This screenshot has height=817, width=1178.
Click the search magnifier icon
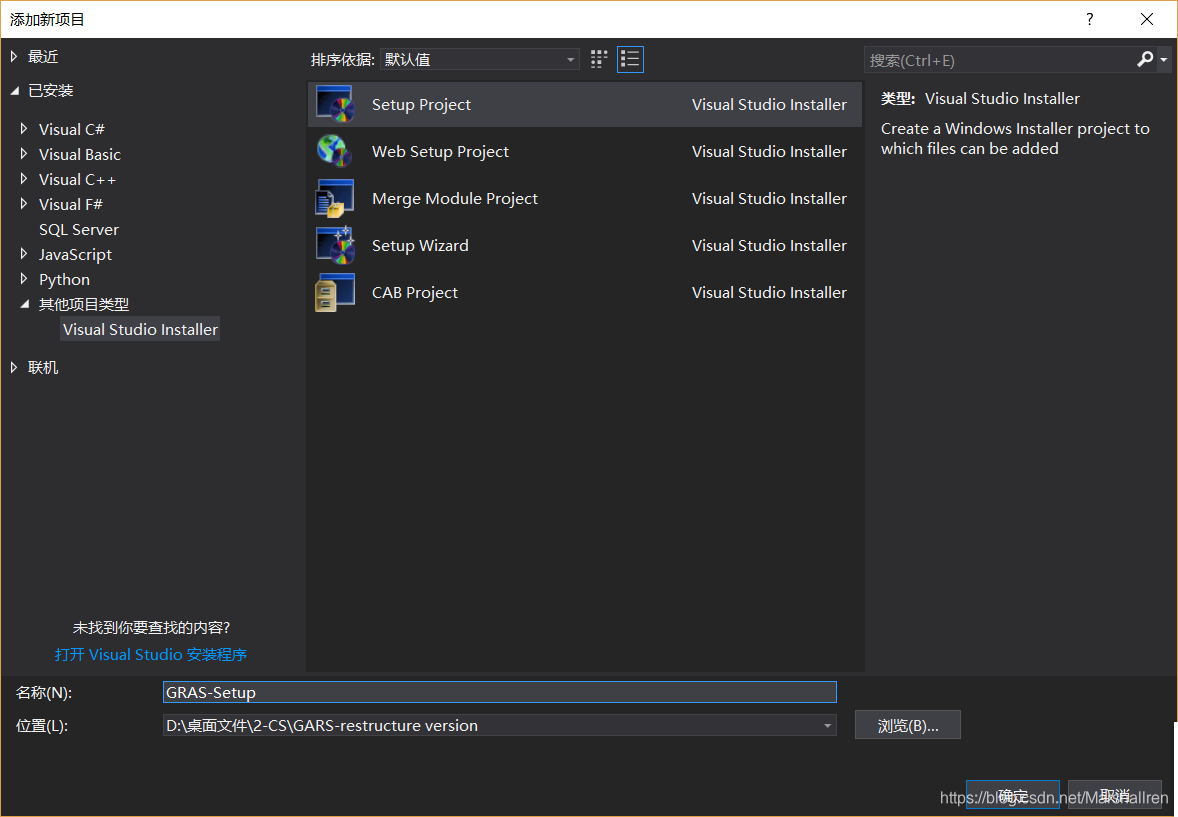(x=1145, y=59)
